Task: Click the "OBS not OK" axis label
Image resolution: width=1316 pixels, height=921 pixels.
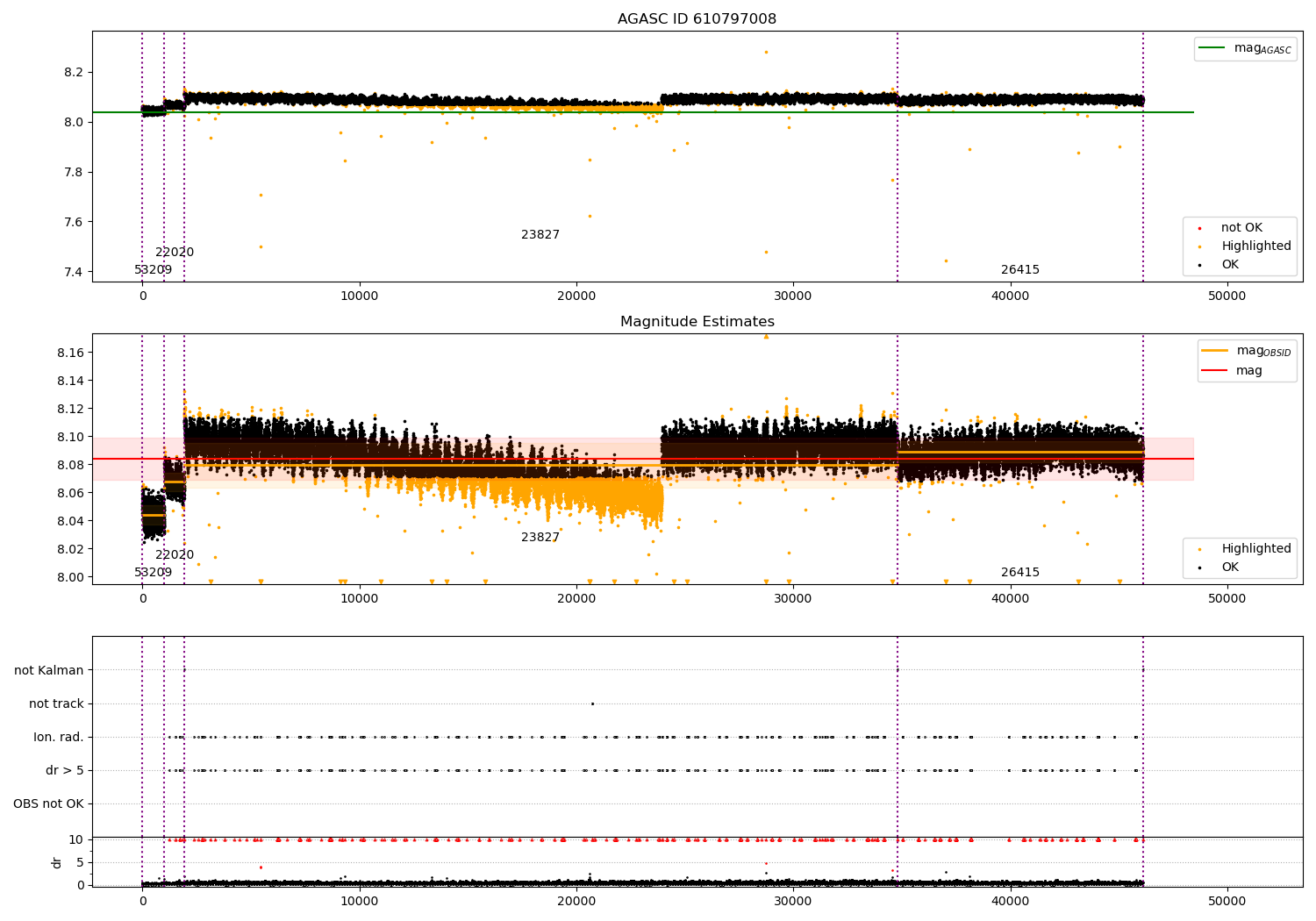Action: click(x=48, y=803)
